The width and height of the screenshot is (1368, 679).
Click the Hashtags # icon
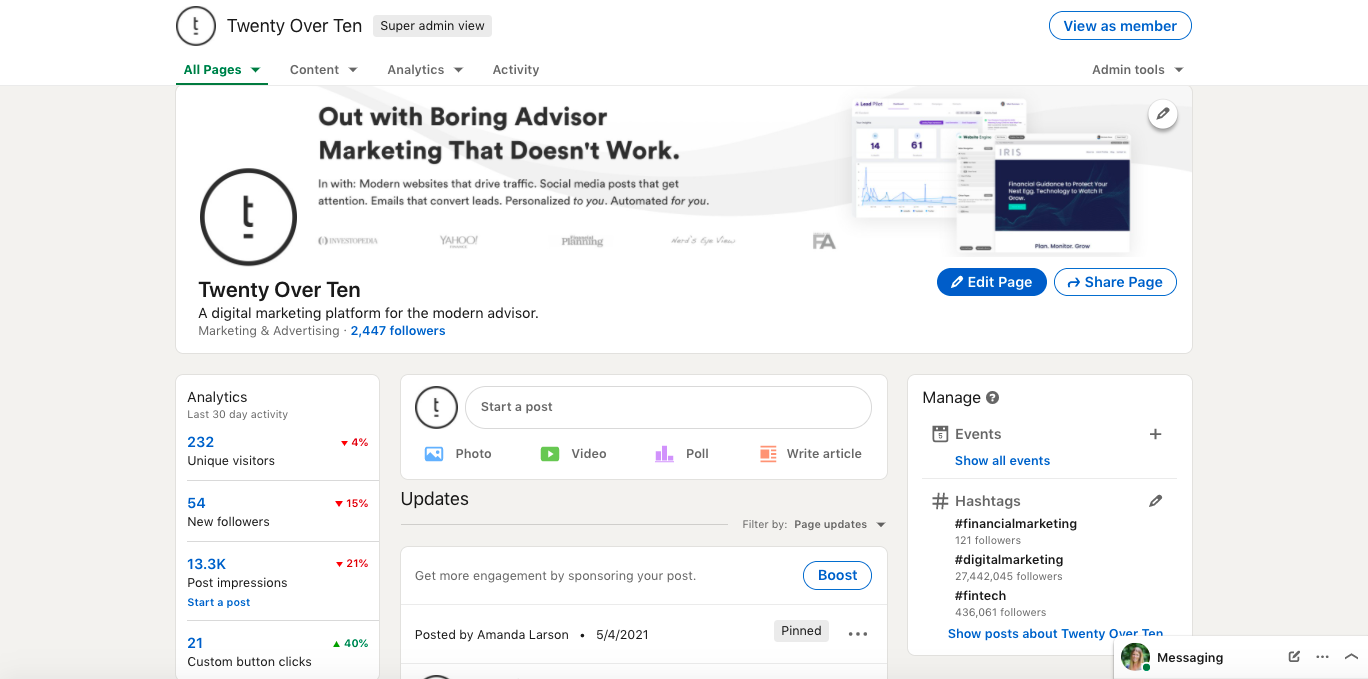[939, 501]
